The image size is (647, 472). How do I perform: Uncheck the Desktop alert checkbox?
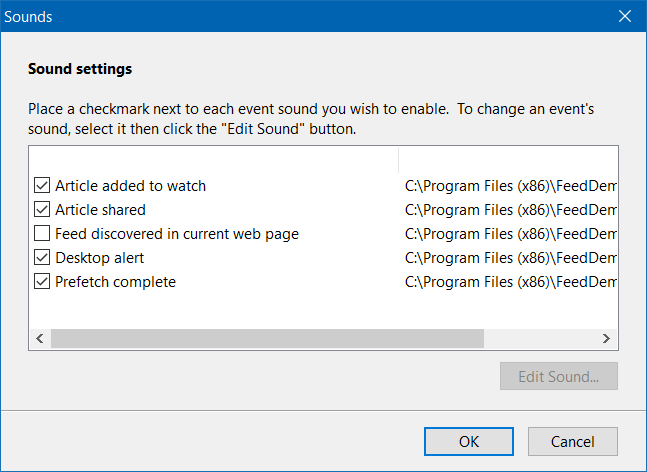pos(42,257)
